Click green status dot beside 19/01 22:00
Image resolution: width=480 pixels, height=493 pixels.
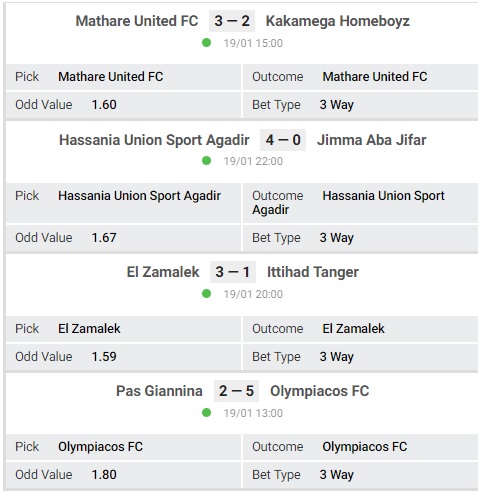pos(206,161)
